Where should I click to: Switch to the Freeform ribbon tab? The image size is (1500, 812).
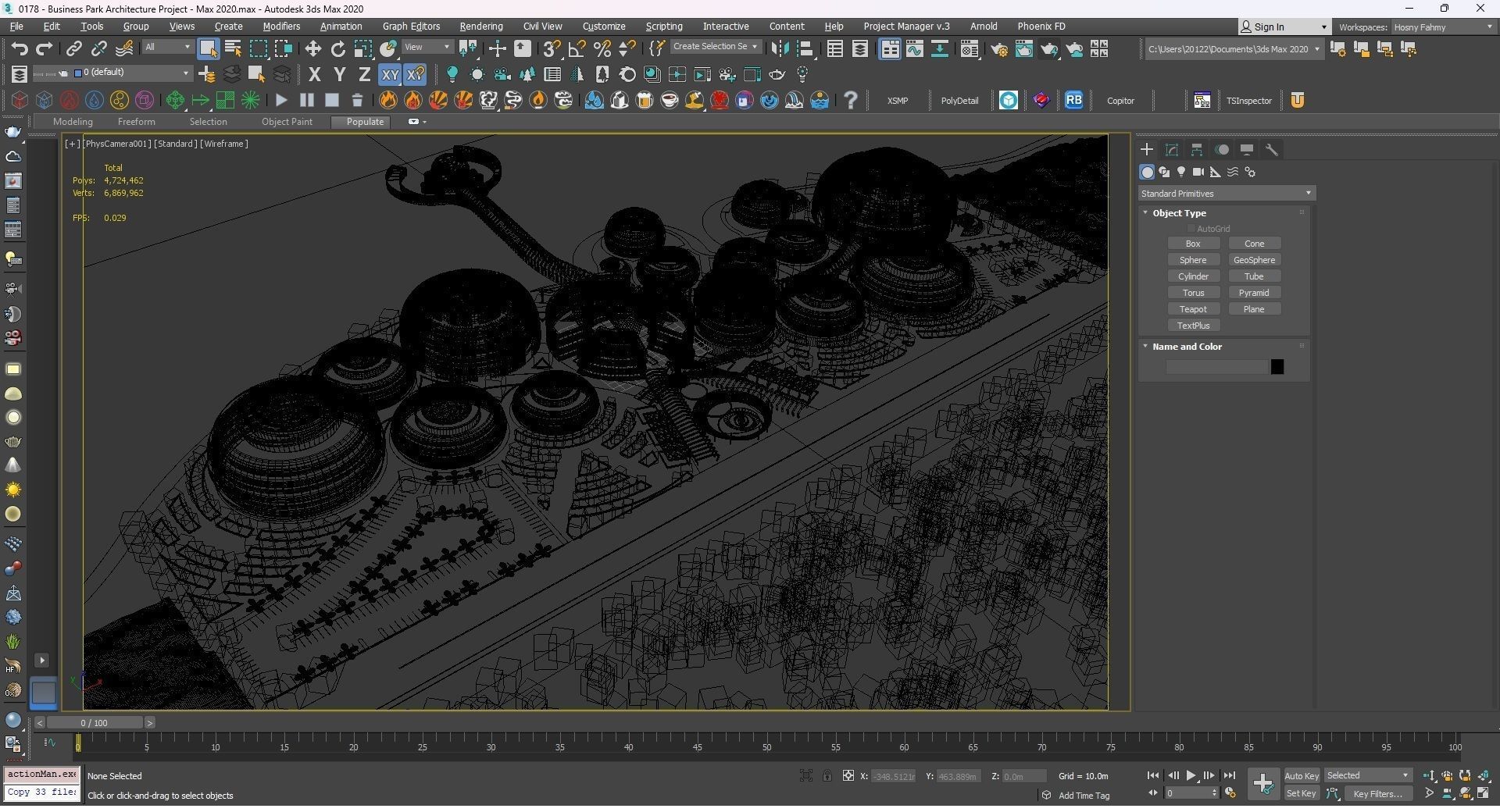[136, 122]
